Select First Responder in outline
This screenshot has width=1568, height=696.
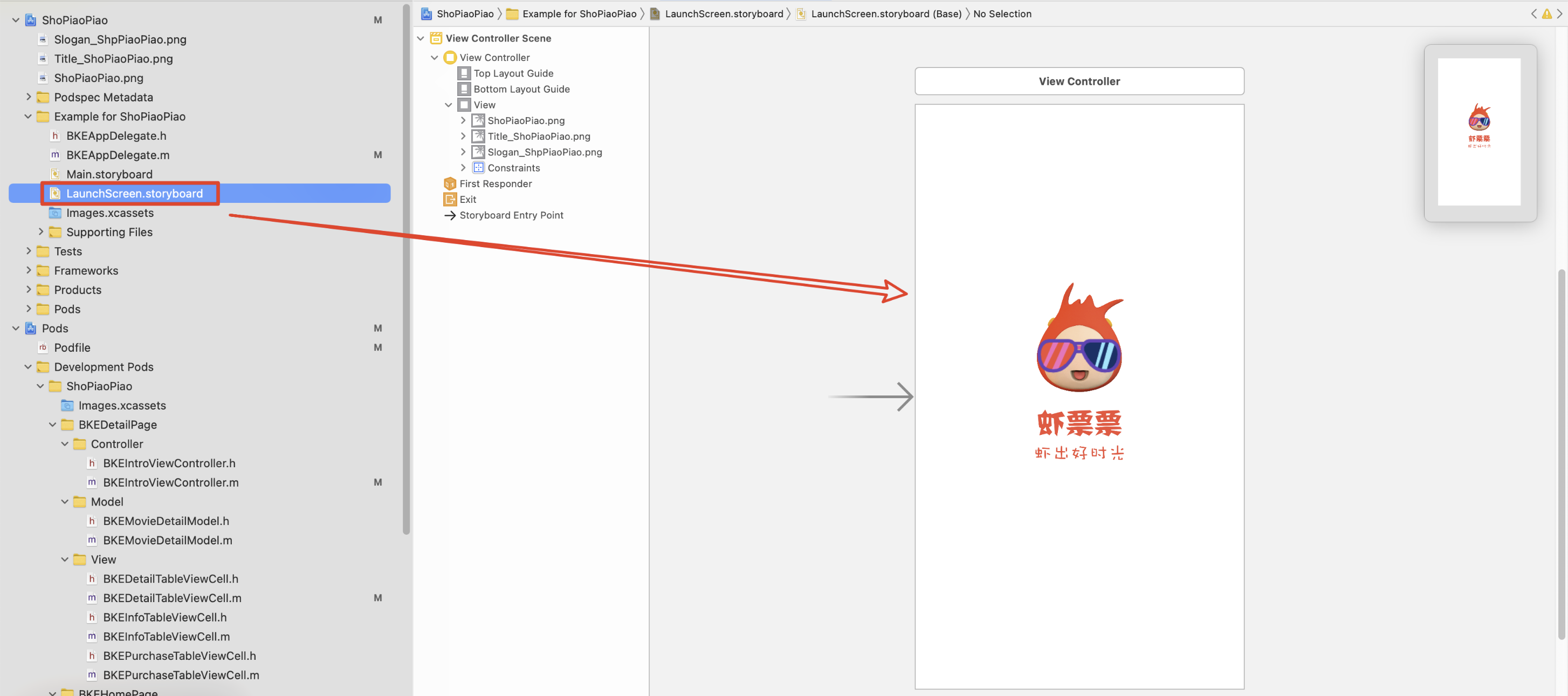(496, 183)
